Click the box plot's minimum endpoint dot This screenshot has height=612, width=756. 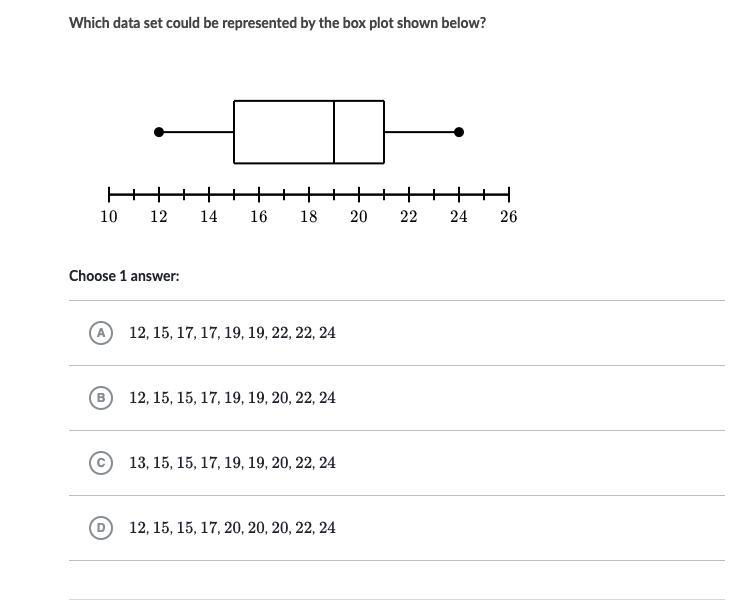point(159,132)
